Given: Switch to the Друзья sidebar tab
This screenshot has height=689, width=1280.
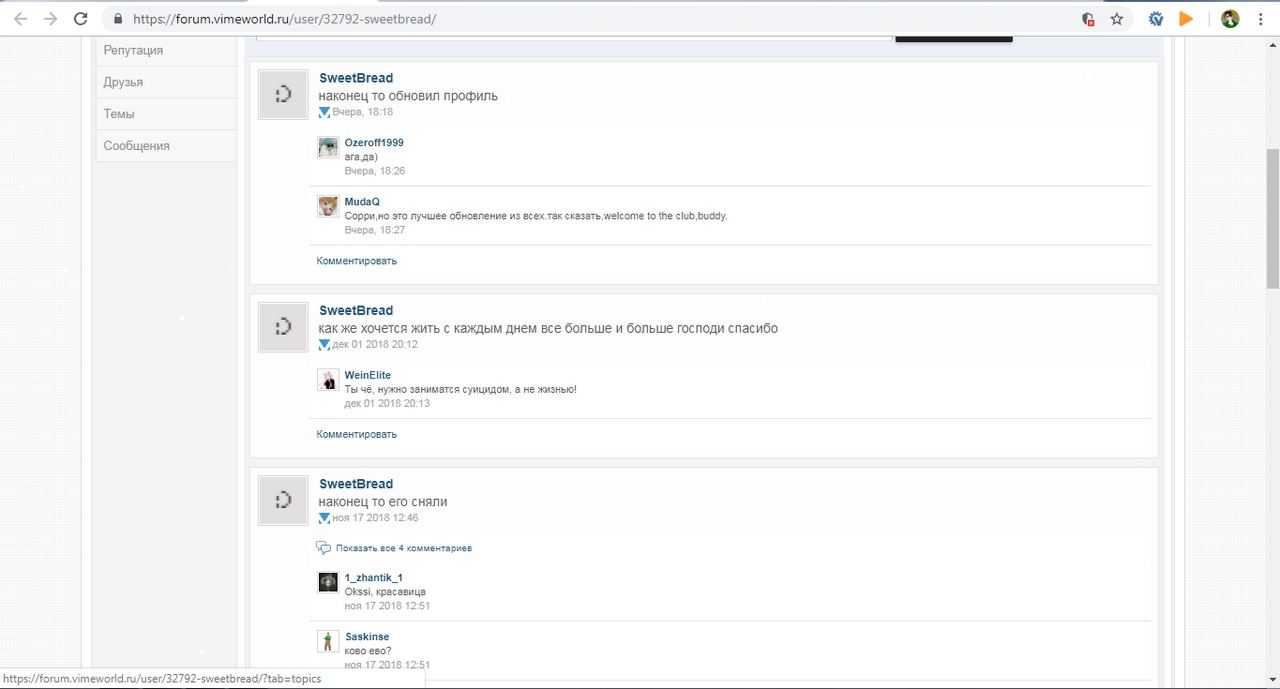Looking at the screenshot, I should (x=123, y=82).
